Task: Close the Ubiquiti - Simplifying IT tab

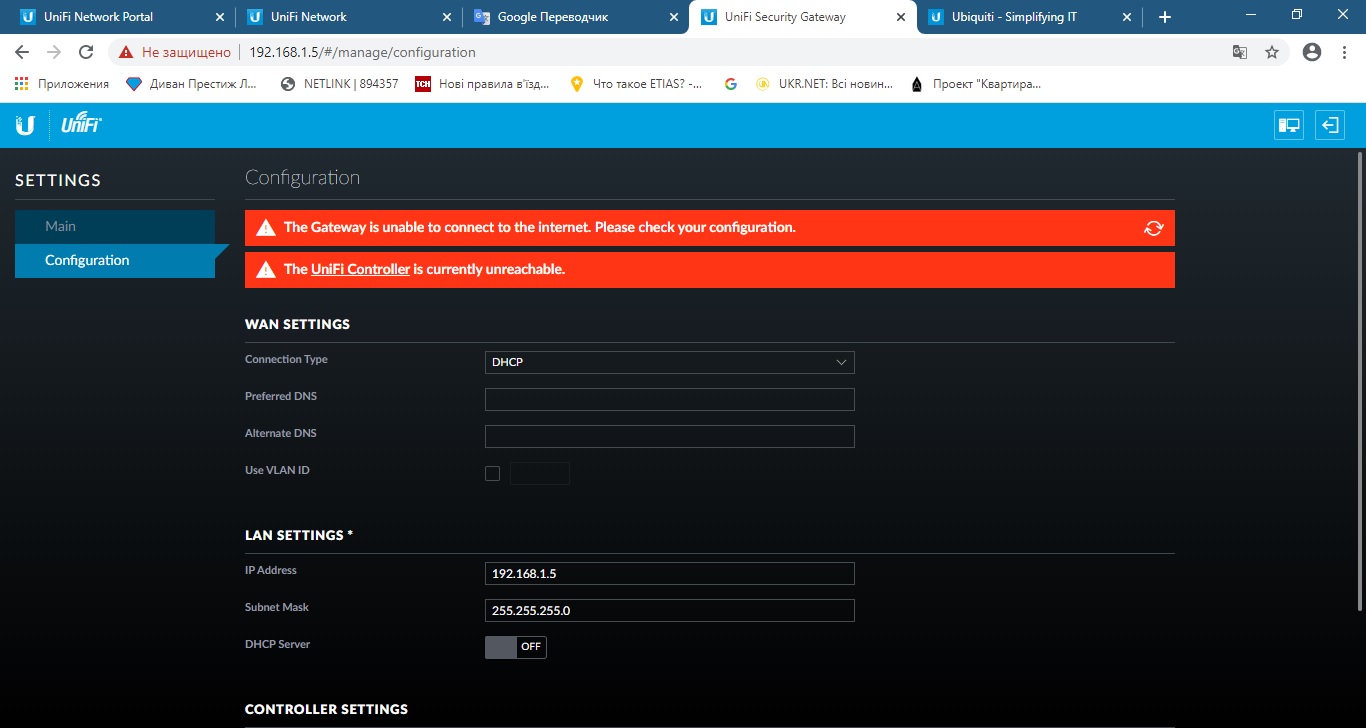Action: click(x=1128, y=17)
